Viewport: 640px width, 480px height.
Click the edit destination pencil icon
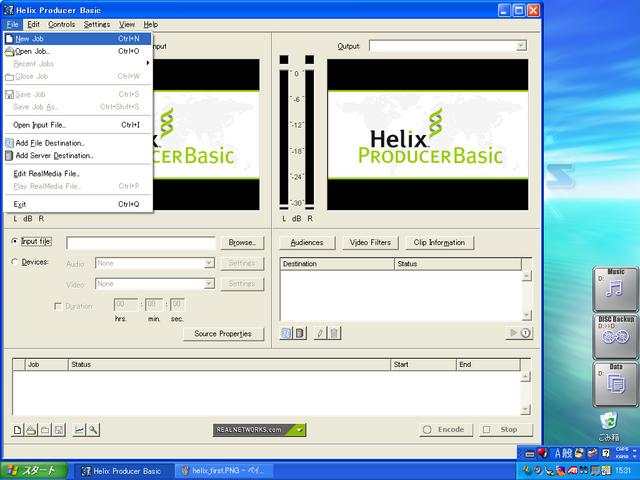320,333
